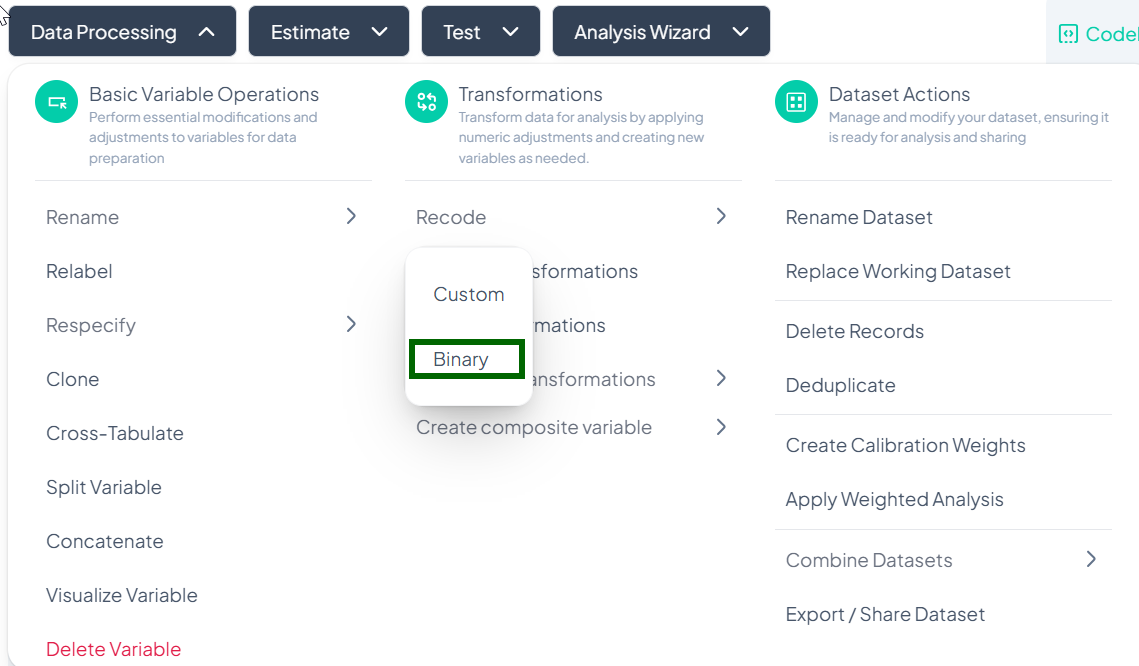The width and height of the screenshot is (1139, 666).
Task: Expand Create composite variable submenu arrow
Action: pyautogui.click(x=721, y=427)
